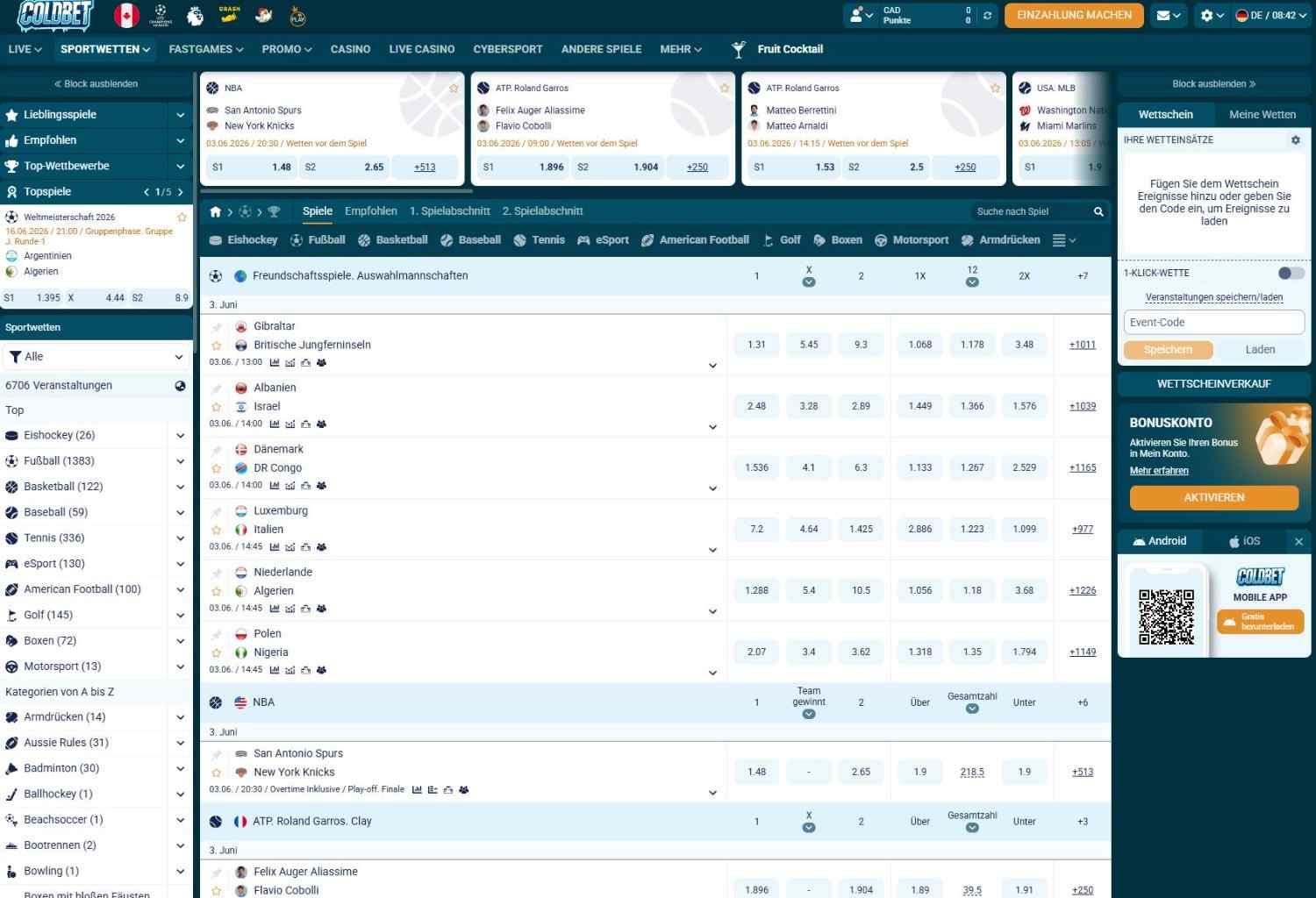Favorite the Luxemburg vs Italien star
This screenshot has height=898, width=1316.
point(217,530)
